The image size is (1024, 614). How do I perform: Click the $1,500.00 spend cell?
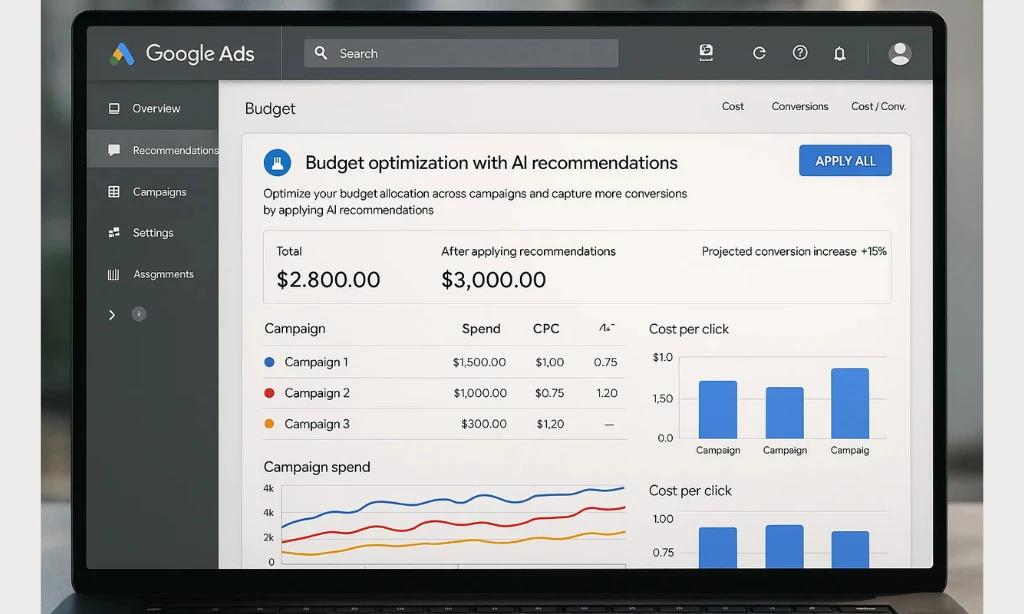(x=479, y=362)
